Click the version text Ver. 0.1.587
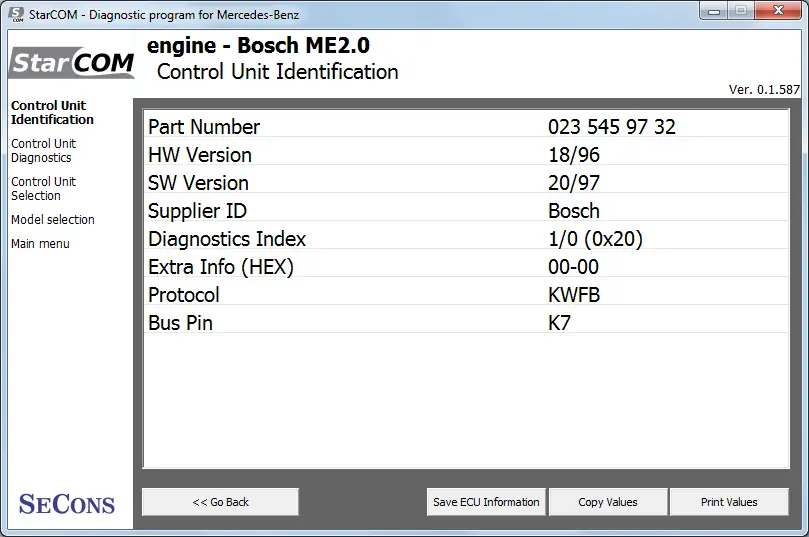 (x=764, y=89)
